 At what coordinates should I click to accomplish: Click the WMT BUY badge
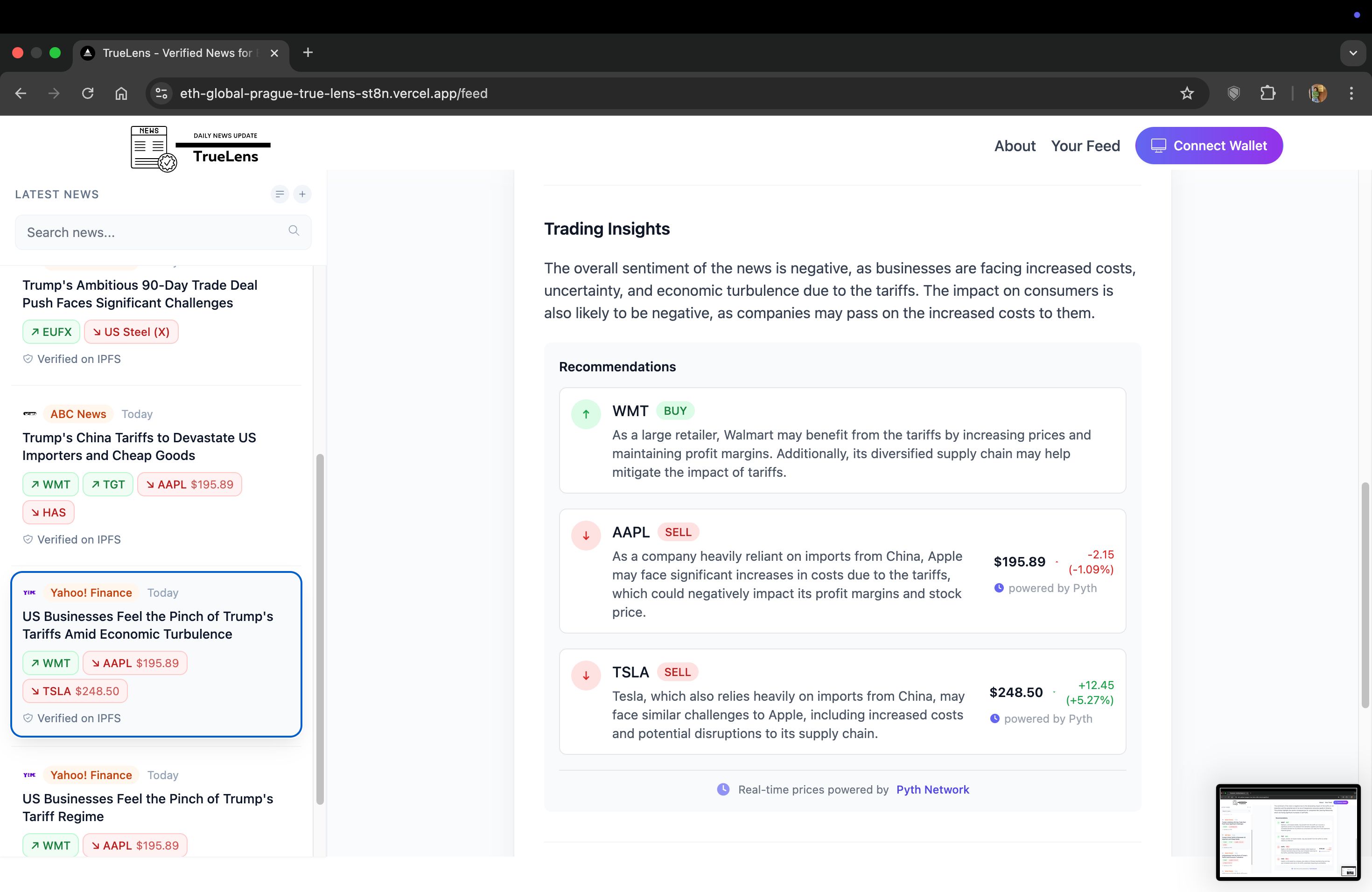pos(675,411)
